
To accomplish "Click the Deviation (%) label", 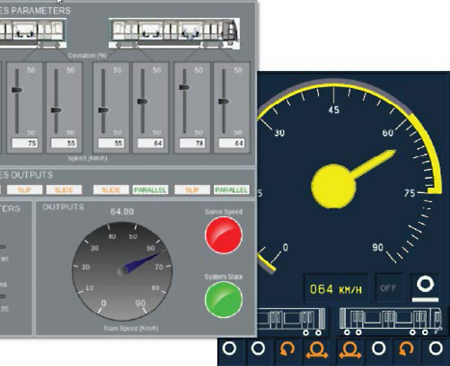I will click(x=87, y=56).
